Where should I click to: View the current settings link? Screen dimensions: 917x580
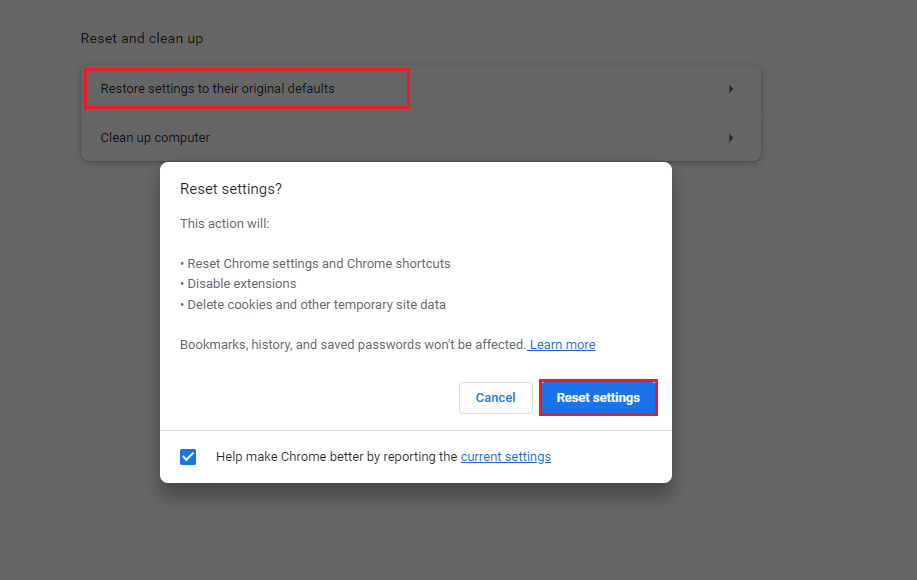coord(505,457)
